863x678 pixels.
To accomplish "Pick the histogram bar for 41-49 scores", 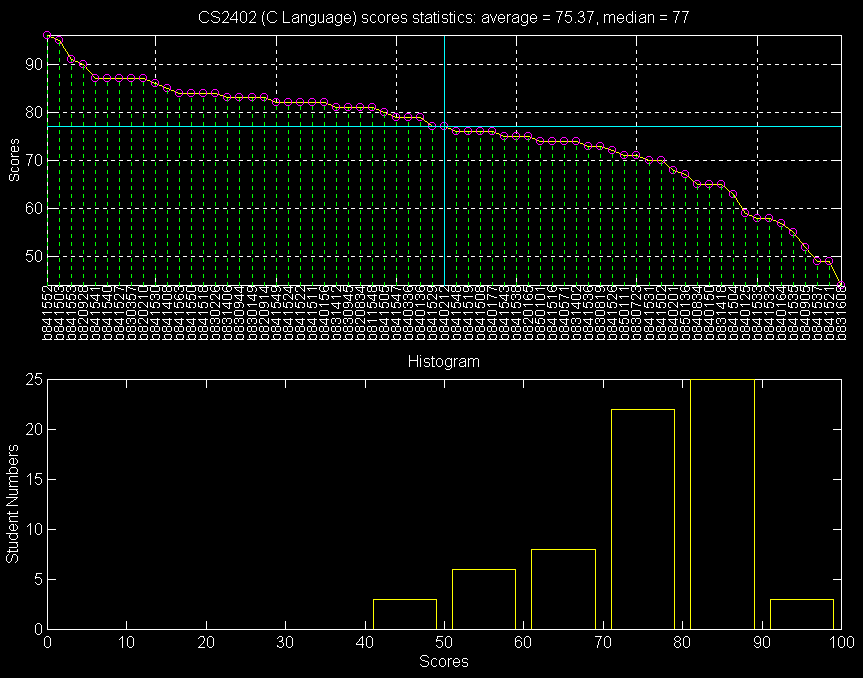I will click(x=405, y=614).
